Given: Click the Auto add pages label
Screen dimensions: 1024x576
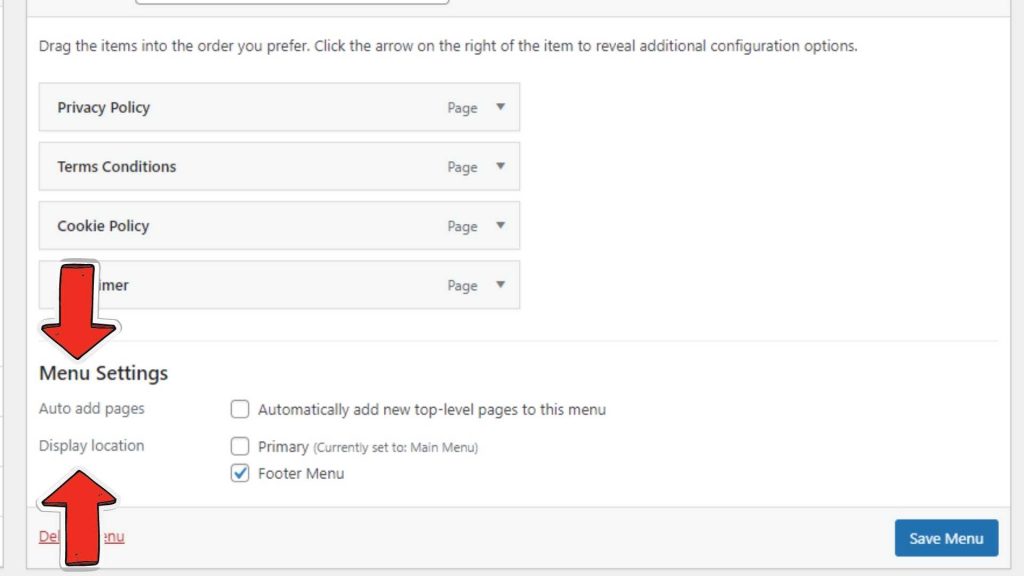Looking at the screenshot, I should tap(91, 408).
